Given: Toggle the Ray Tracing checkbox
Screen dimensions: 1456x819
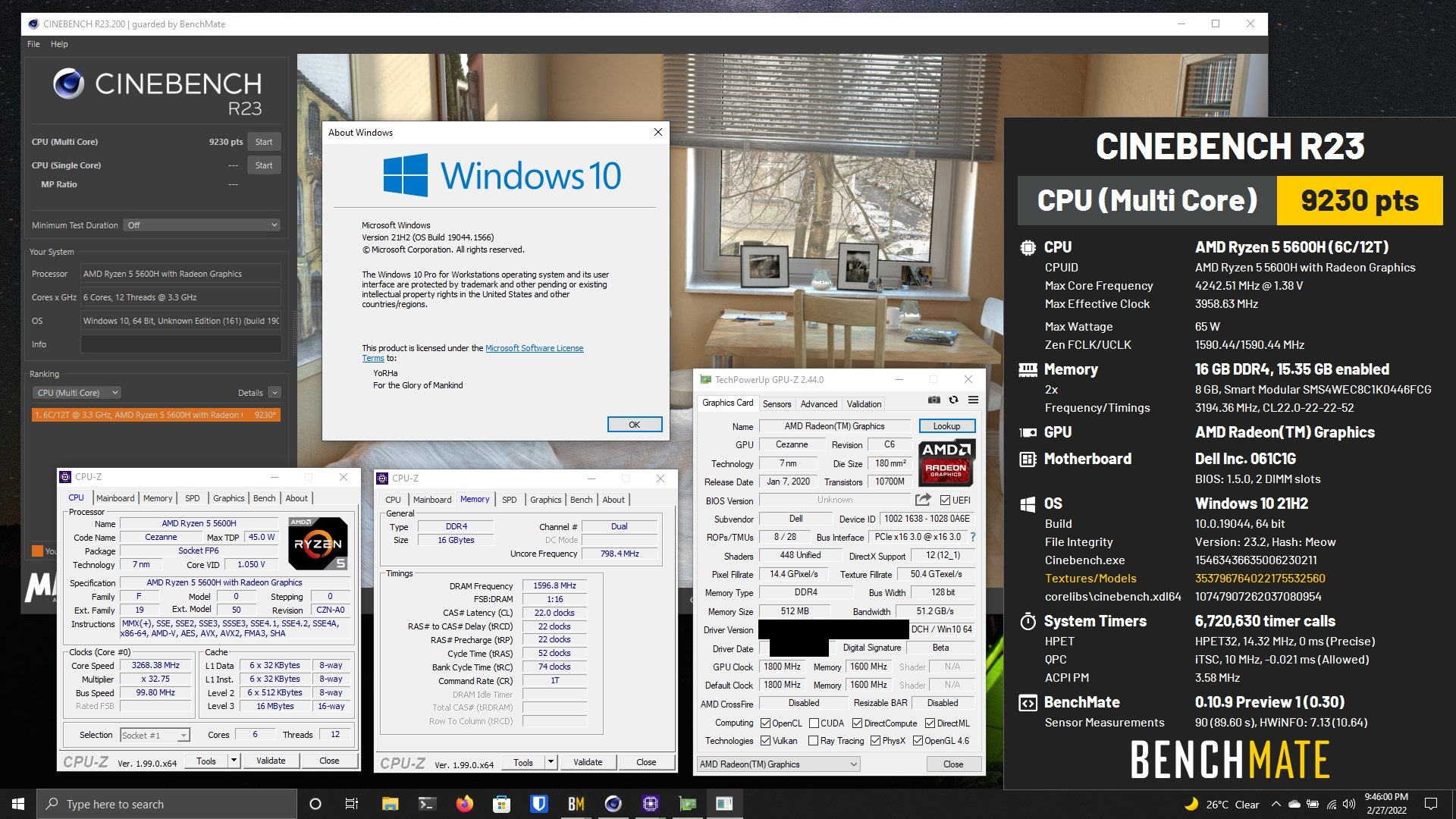Looking at the screenshot, I should point(814,741).
